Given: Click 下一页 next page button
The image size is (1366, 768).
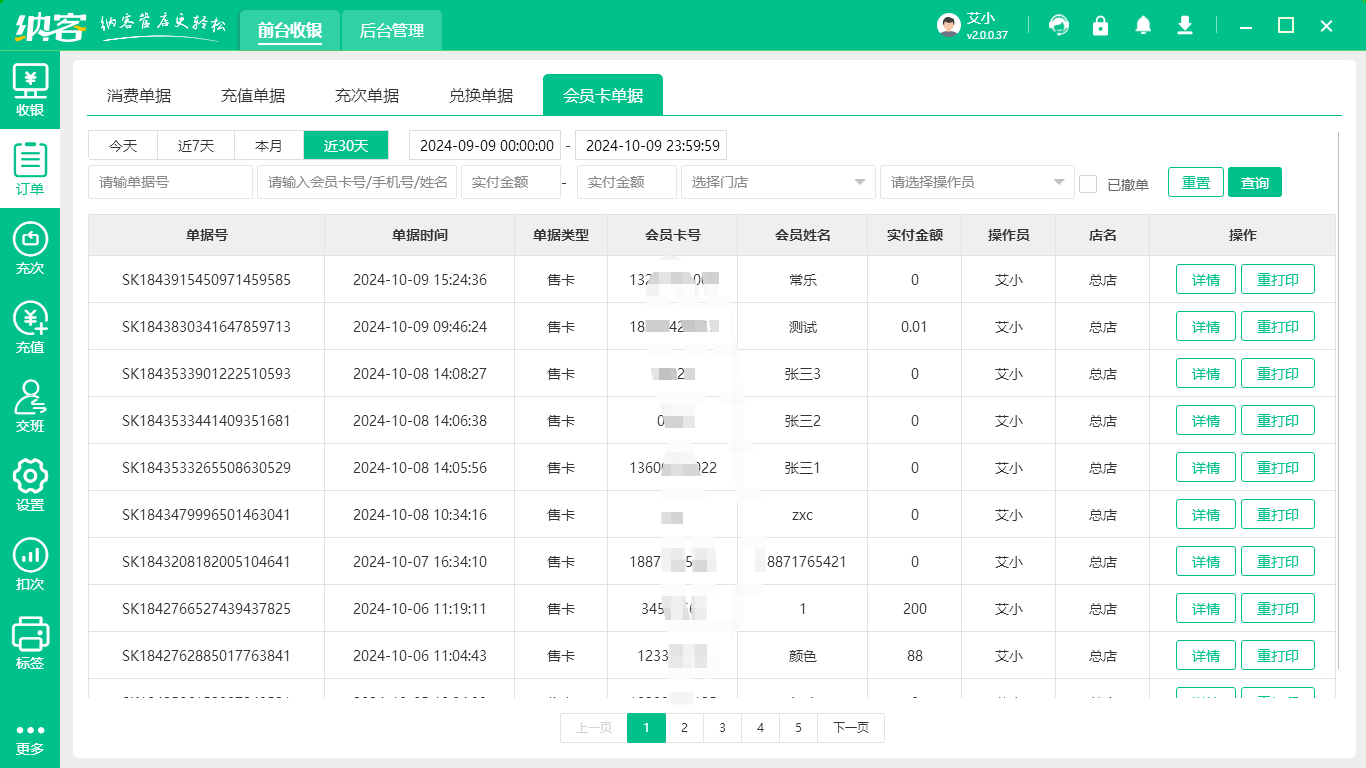Looking at the screenshot, I should coord(851,728).
